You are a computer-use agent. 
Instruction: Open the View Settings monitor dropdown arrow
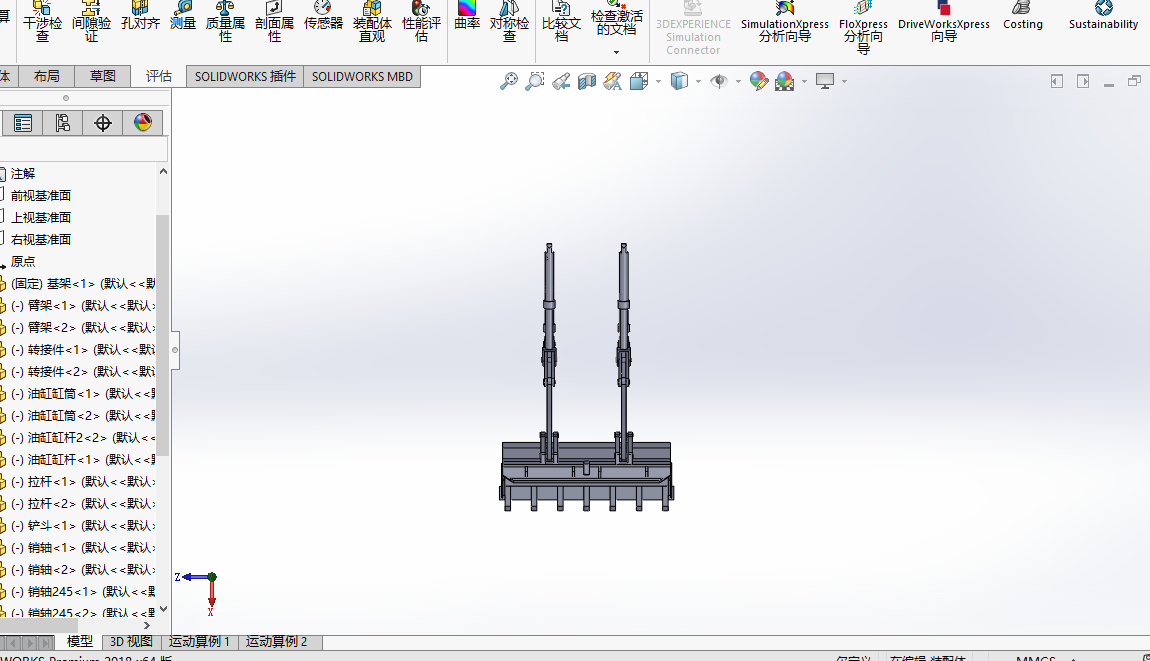[845, 81]
